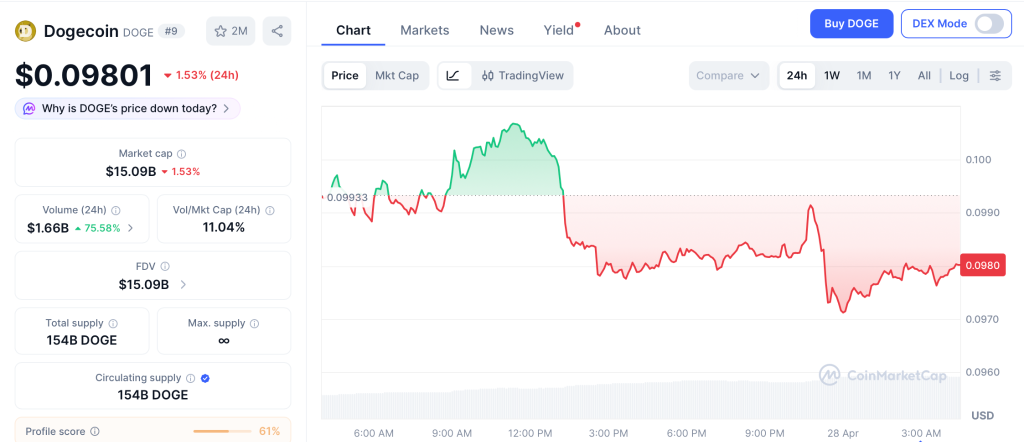Viewport: 1024px width, 442px height.
Task: Select the Mkt Cap chart toggle
Action: point(397,76)
